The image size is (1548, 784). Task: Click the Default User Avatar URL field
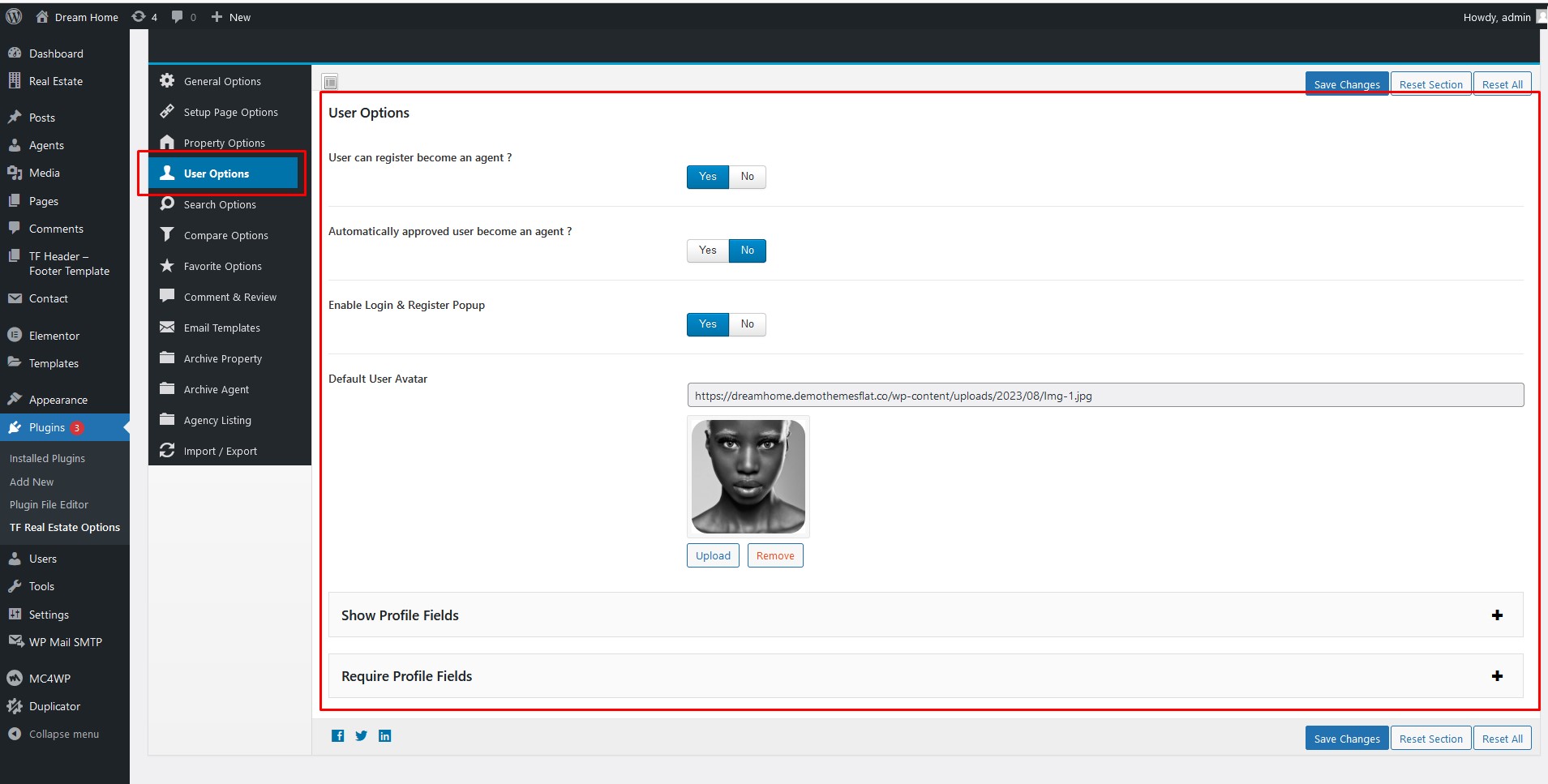click(1105, 396)
